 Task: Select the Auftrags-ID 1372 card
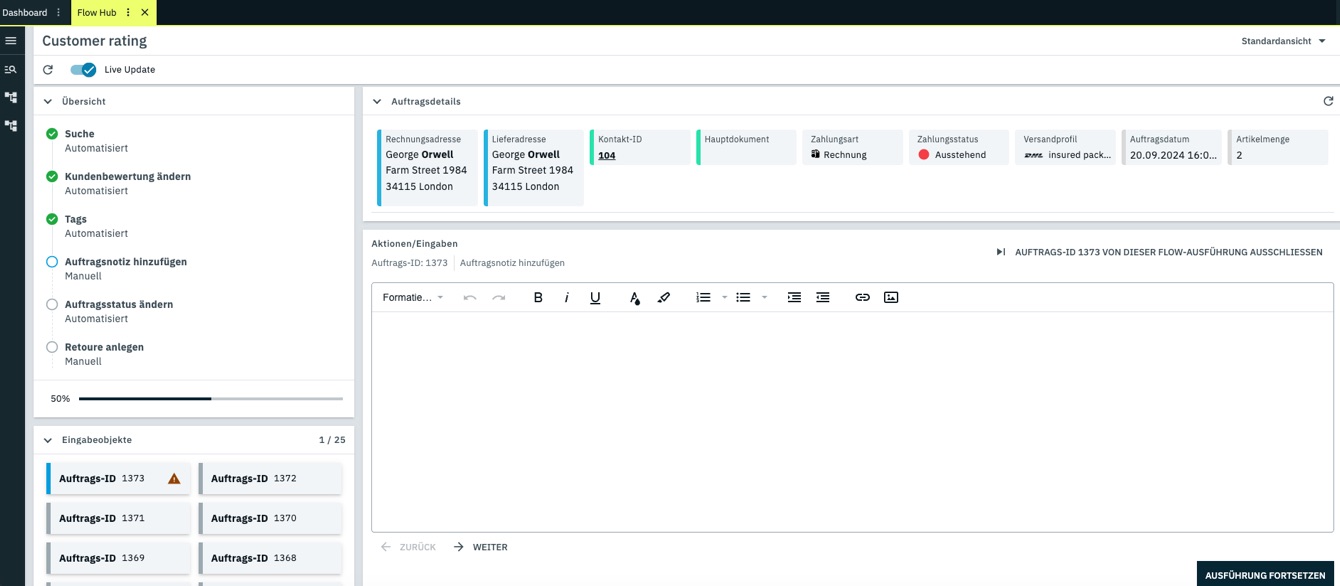[x=270, y=479]
